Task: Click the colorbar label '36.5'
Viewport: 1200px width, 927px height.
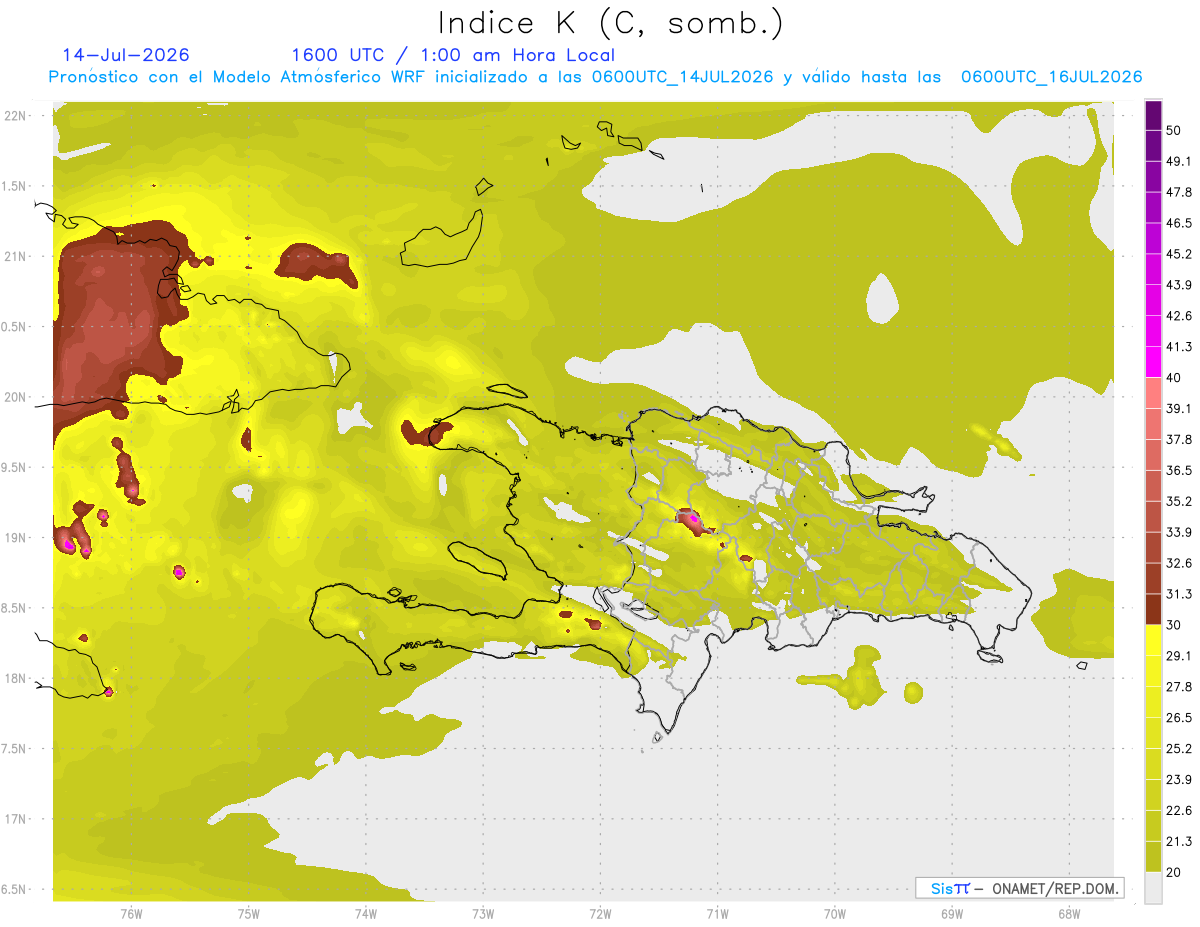Action: (1179, 470)
